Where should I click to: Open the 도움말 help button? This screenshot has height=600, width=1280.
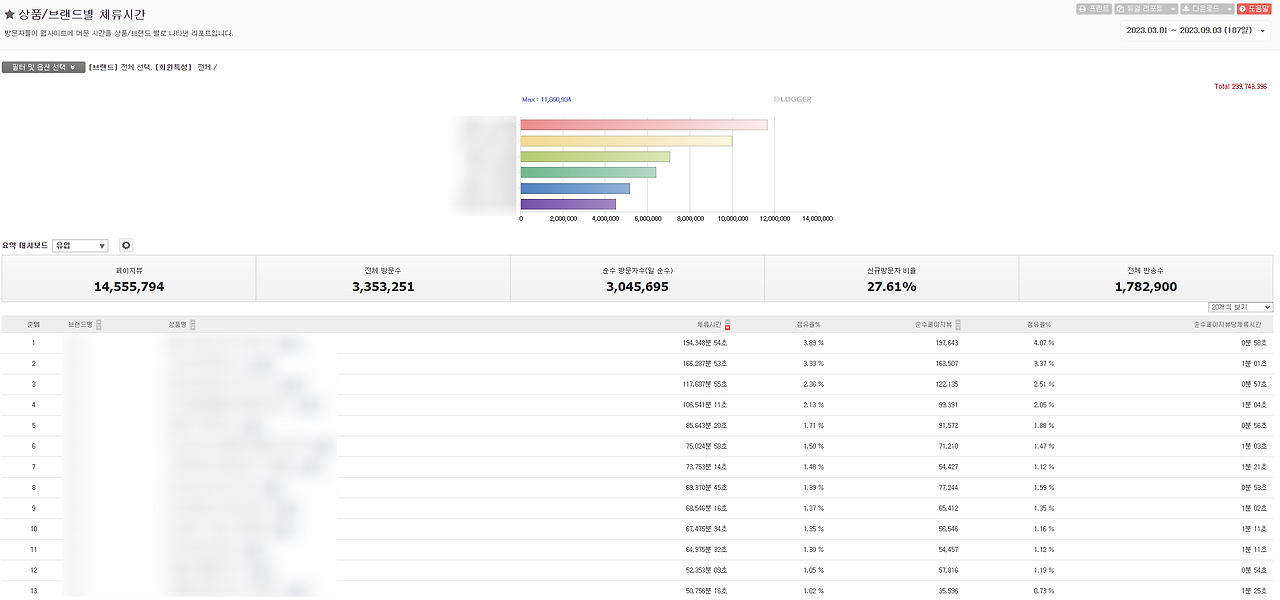(1256, 8)
